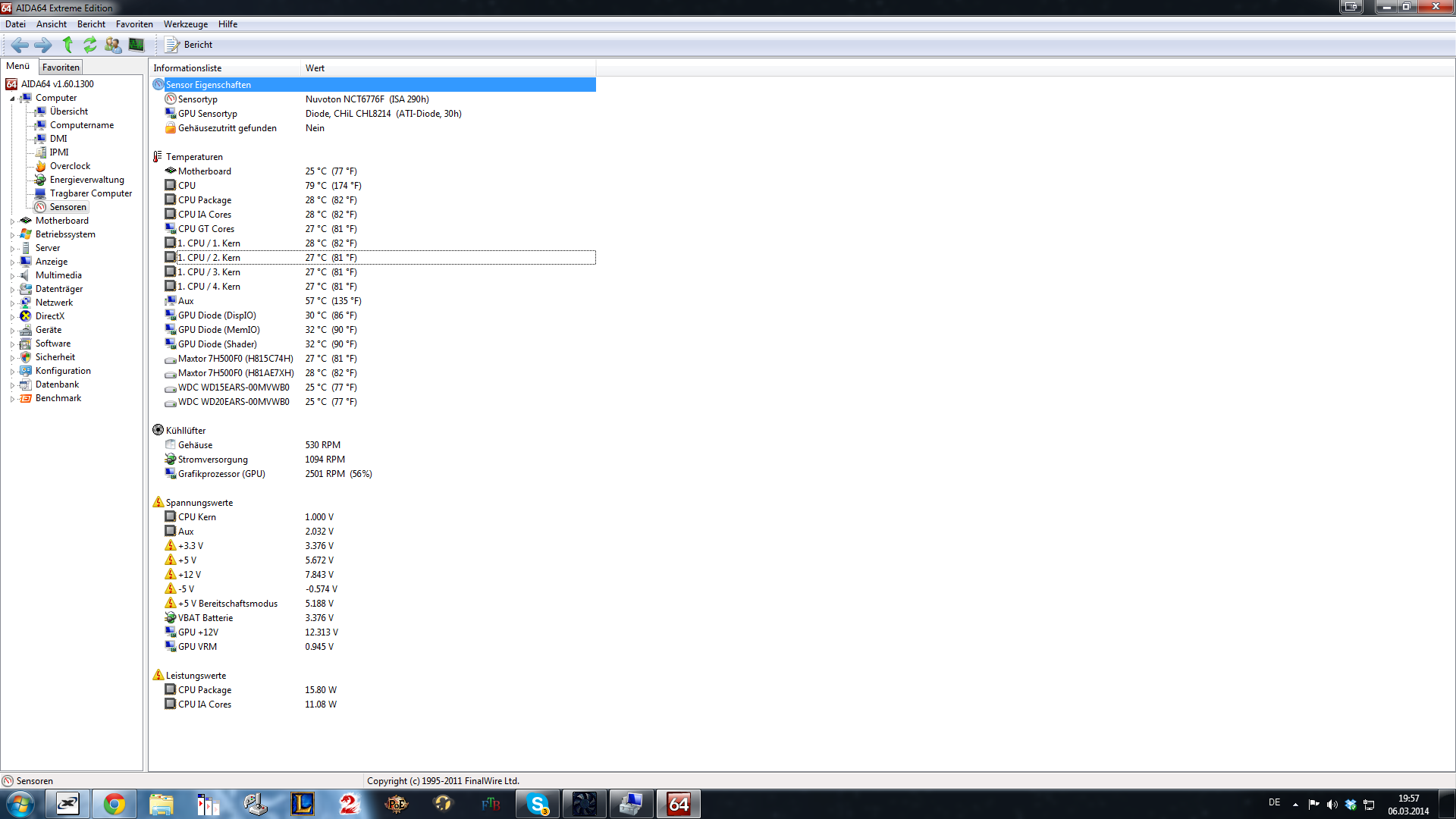
Task: Expand the Benchmark tree node
Action: tap(12, 399)
